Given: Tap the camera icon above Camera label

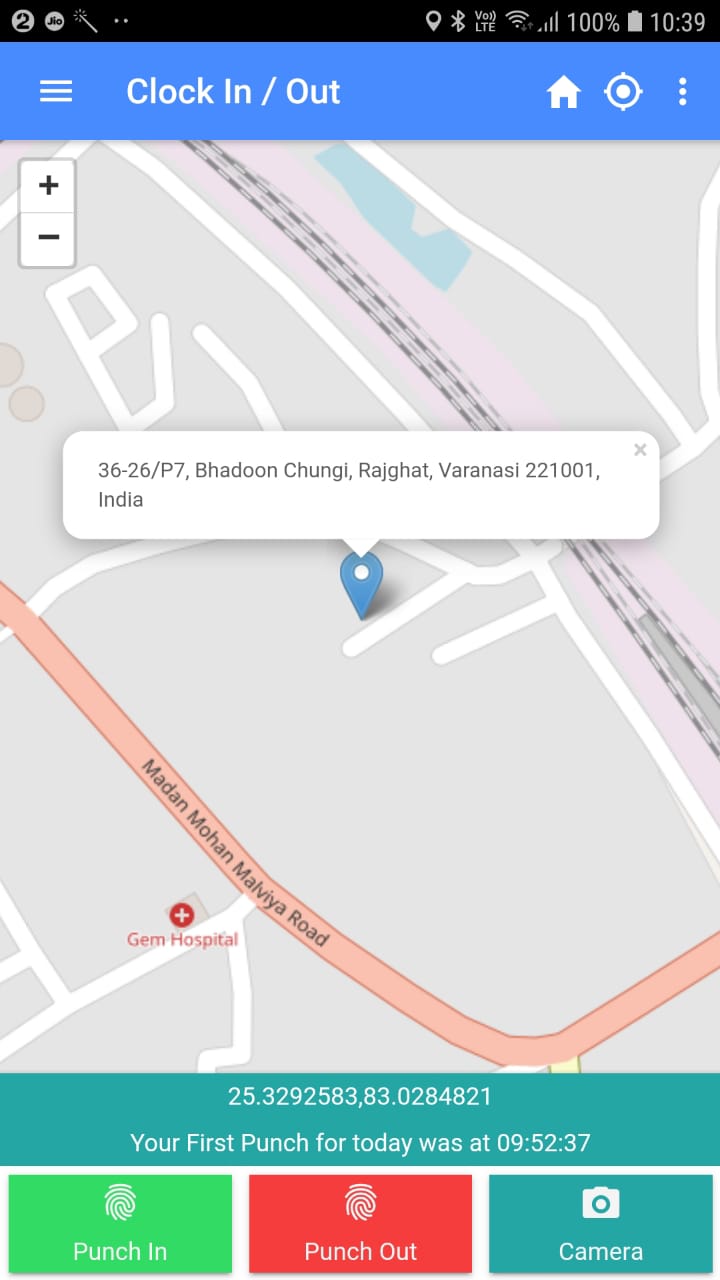Looking at the screenshot, I should 601,1203.
